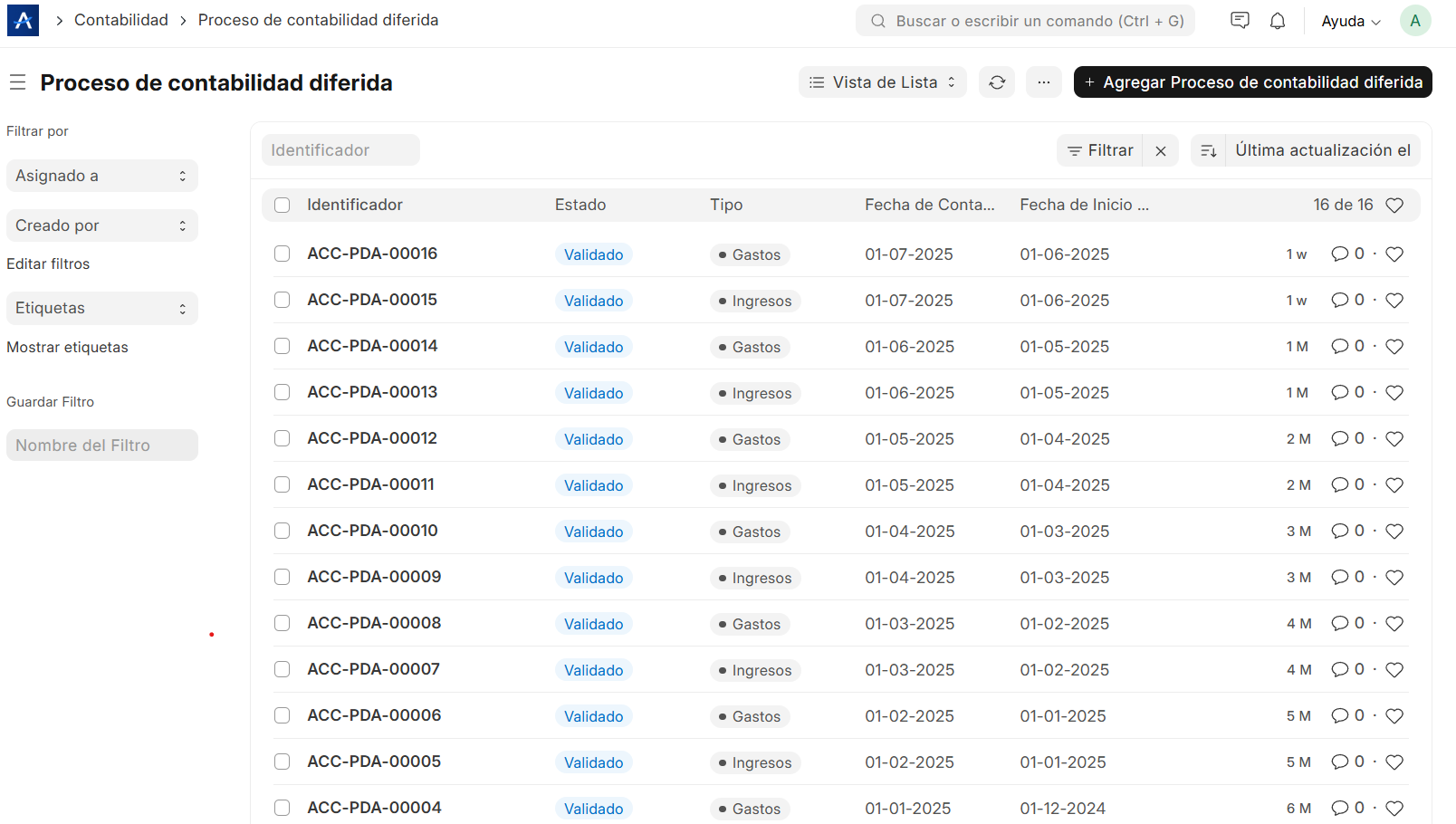Viewport: 1456px width, 824px height.
Task: Open record ACC-PDA-00016
Action: click(x=372, y=254)
